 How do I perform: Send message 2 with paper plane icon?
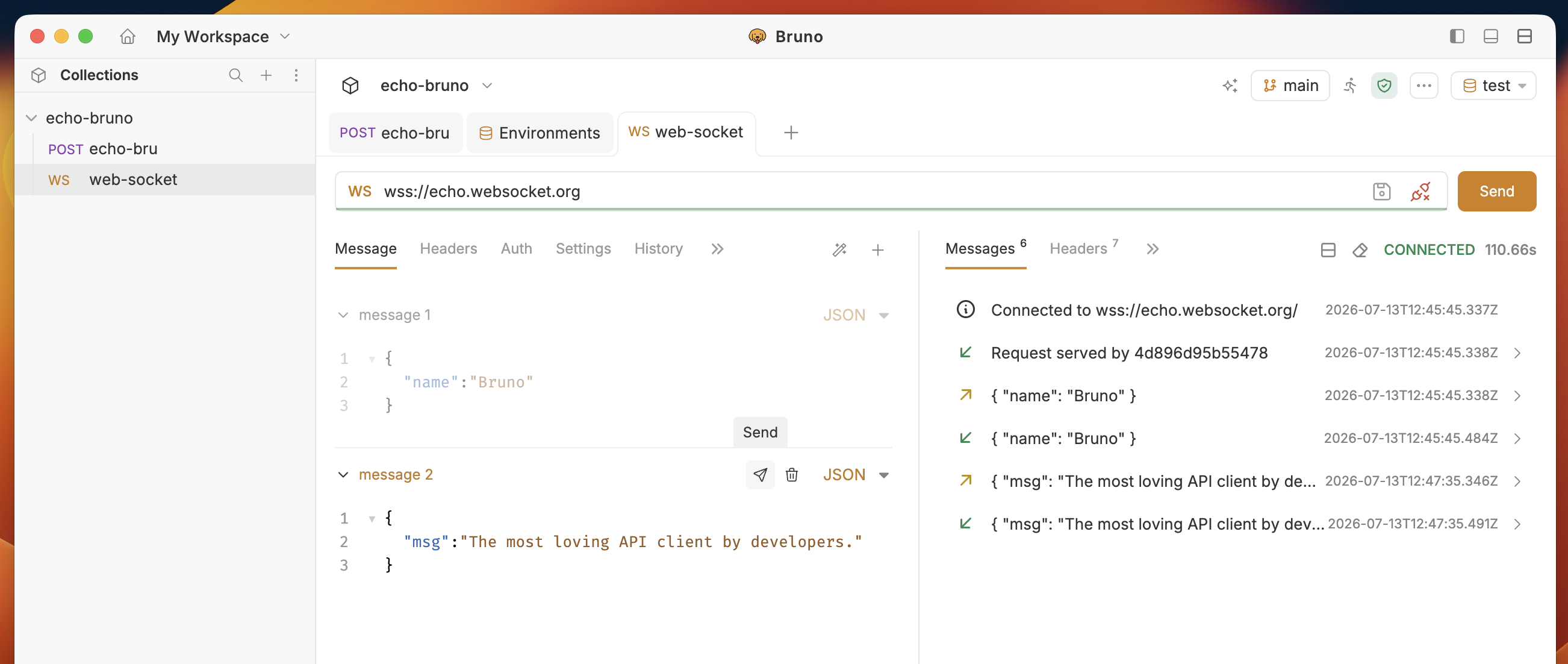tap(761, 475)
